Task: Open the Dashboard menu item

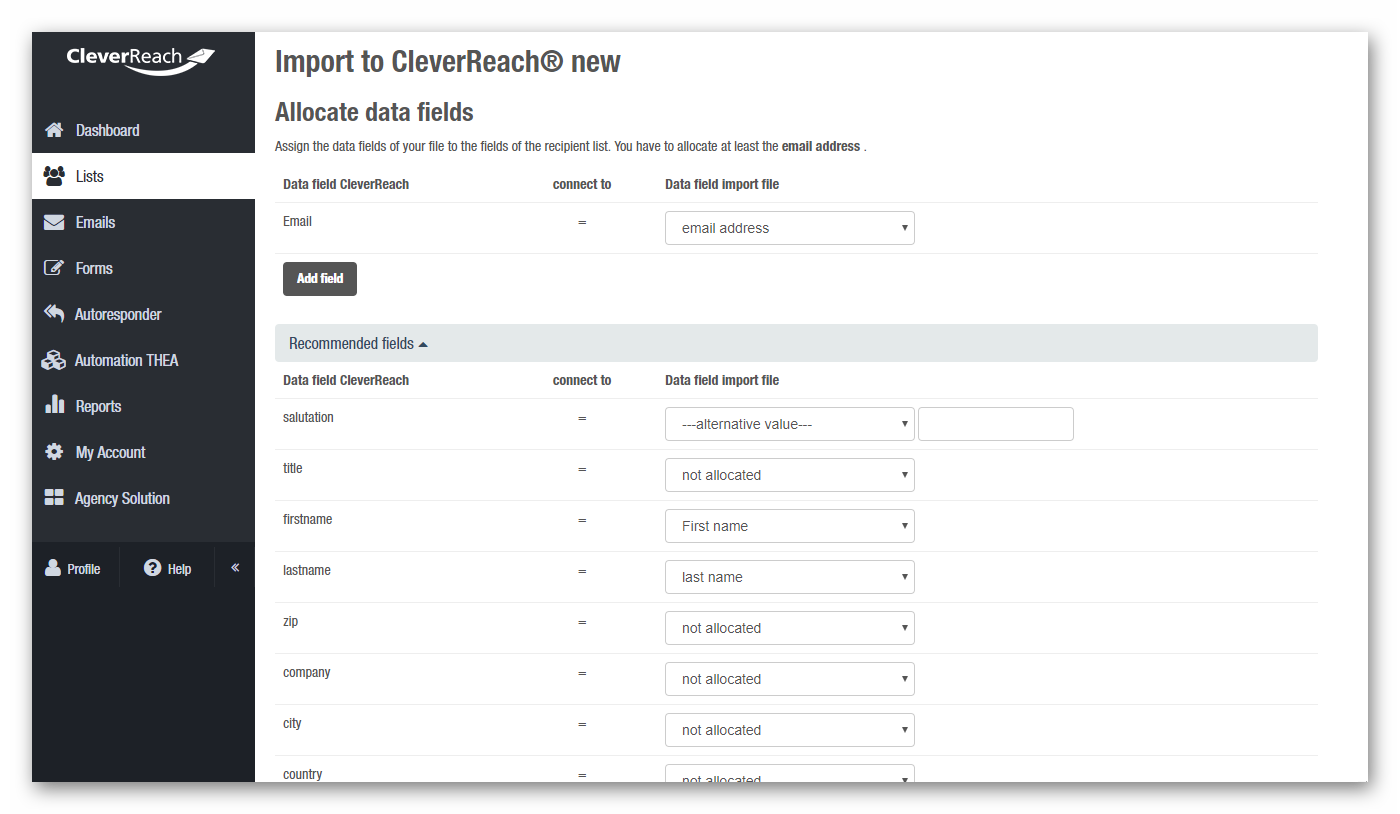Action: tap(143, 130)
